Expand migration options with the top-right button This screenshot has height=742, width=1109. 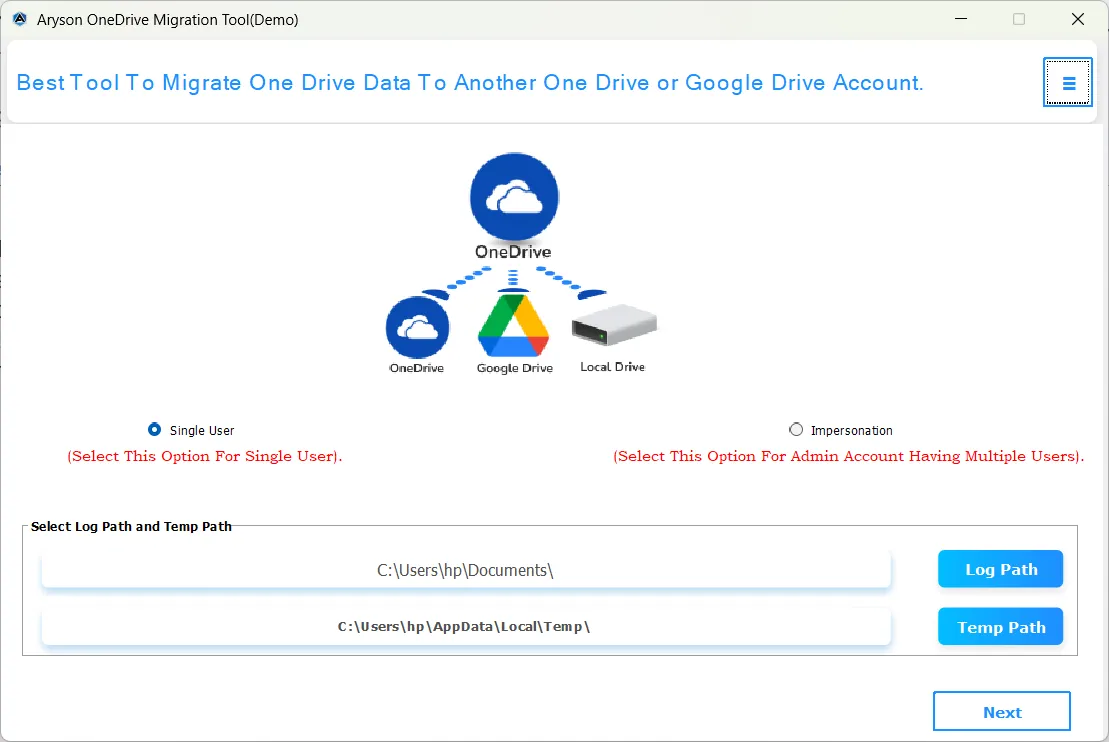[x=1067, y=82]
